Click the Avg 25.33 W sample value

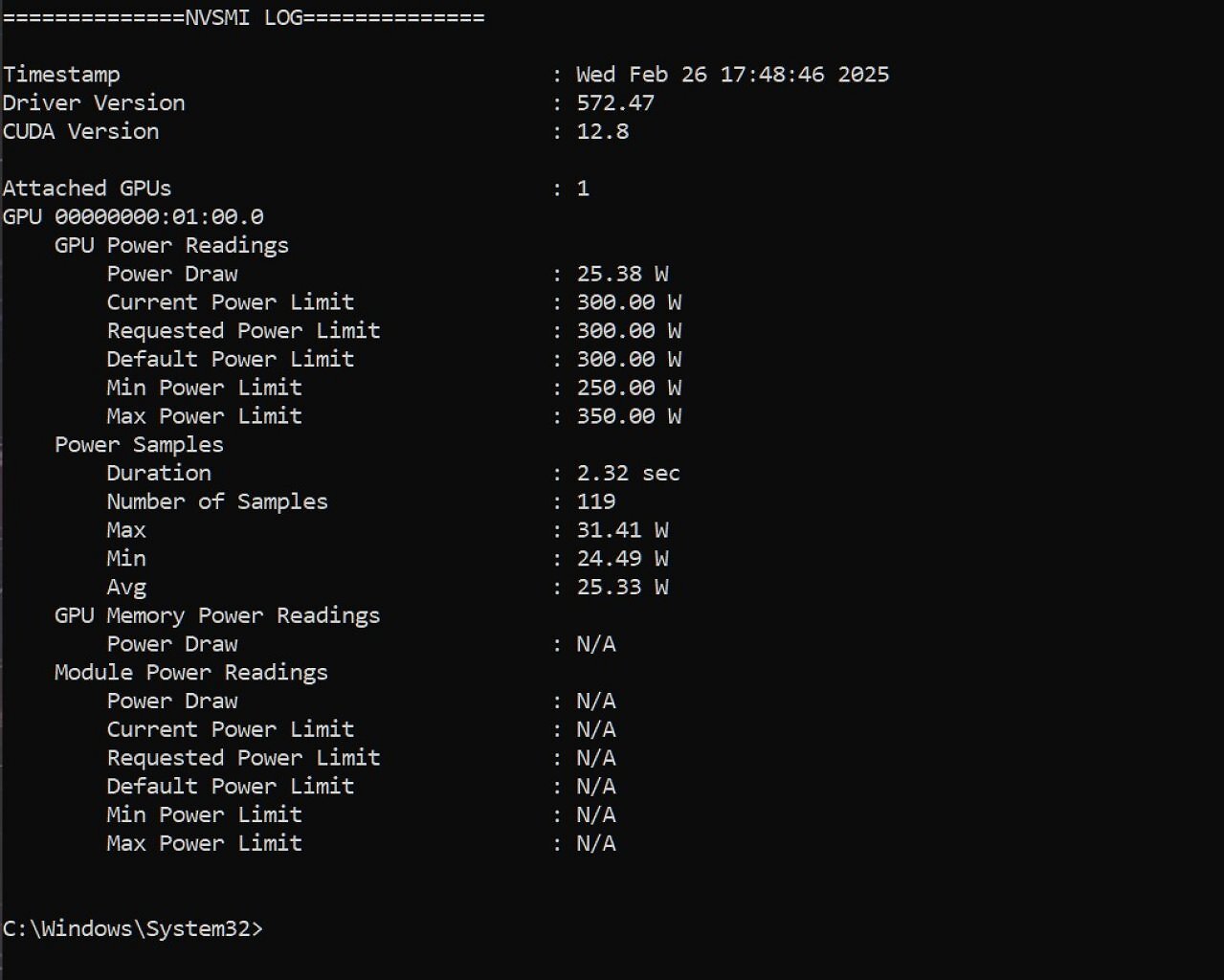point(622,587)
